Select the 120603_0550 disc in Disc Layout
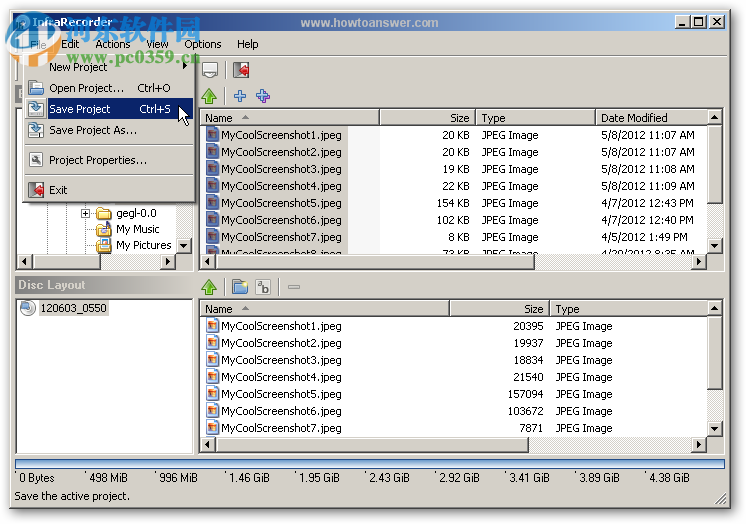 (73, 308)
